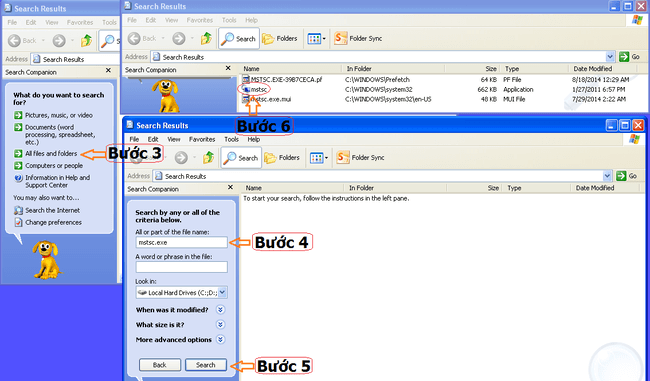
Task: Open View menu in front Search Results window
Action: [x=174, y=139]
